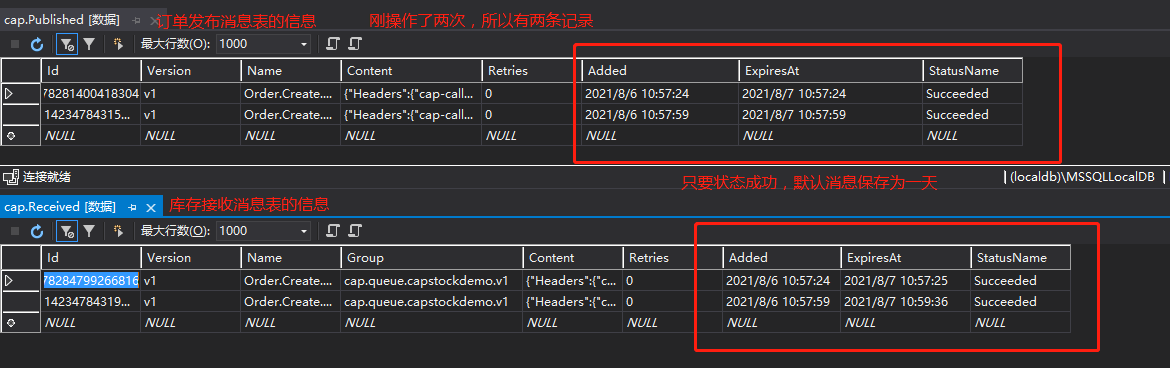The height and width of the screenshot is (368, 1170).
Task: Select Content cell in second cap.Published row
Action: pos(412,115)
